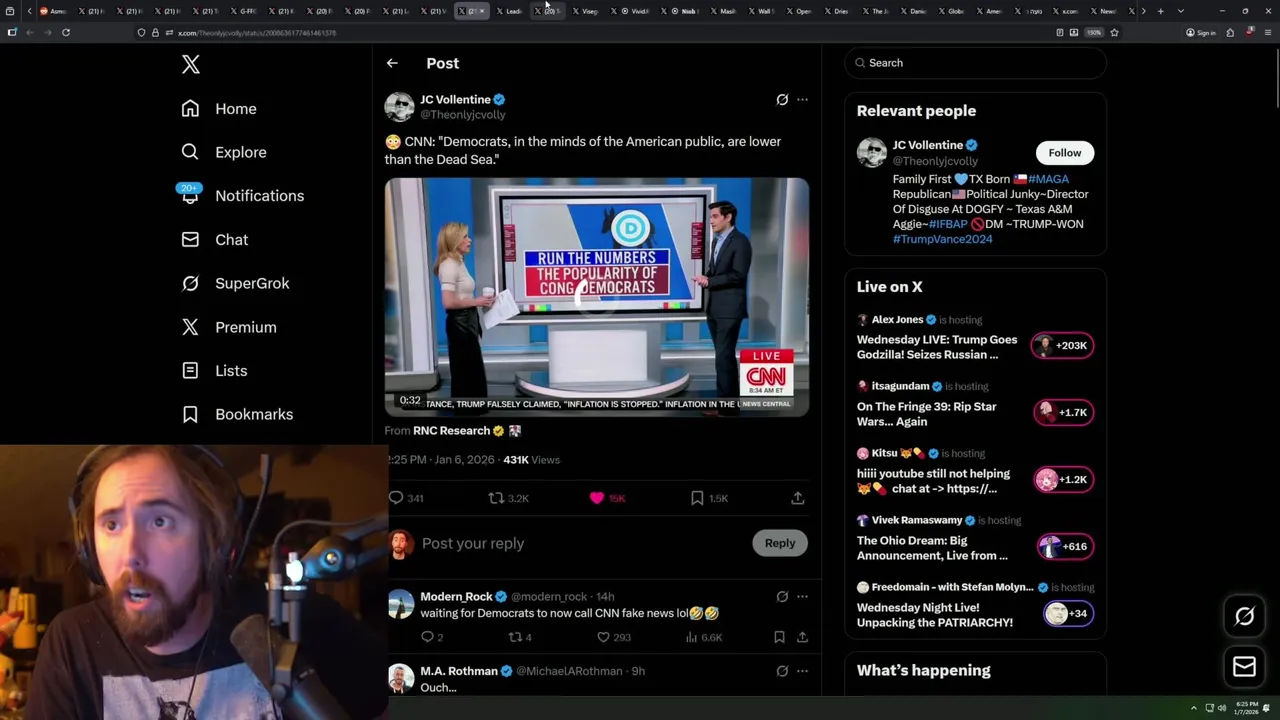The image size is (1280, 720).
Task: Open Modern_Rock's profile name
Action: (x=457, y=597)
